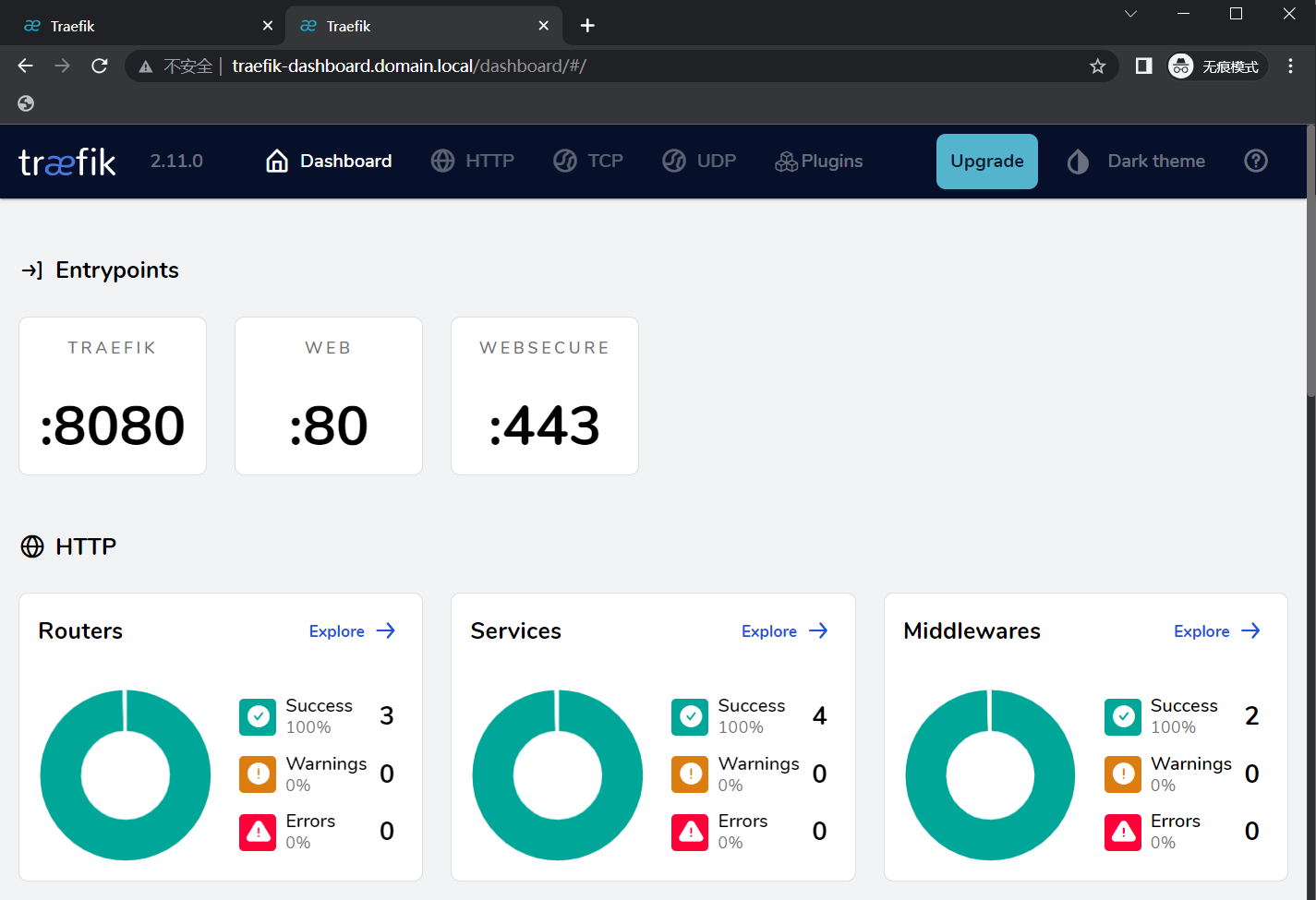Click the Dark theme droplet icon
The image size is (1316, 900).
click(1078, 162)
